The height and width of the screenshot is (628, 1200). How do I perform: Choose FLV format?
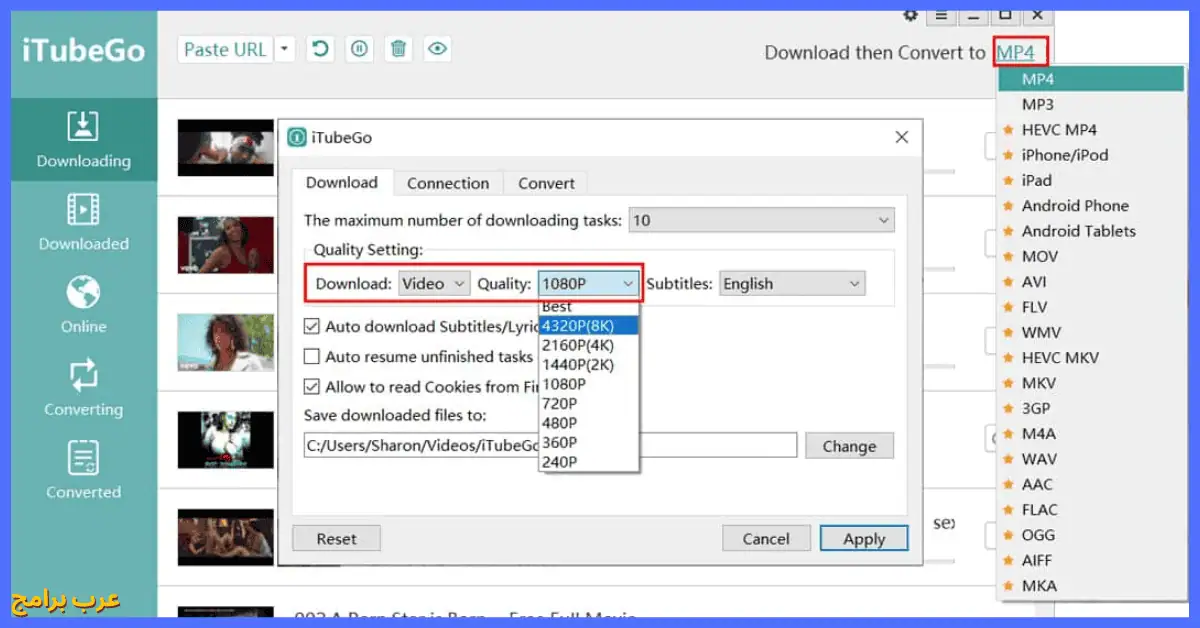click(x=1090, y=307)
